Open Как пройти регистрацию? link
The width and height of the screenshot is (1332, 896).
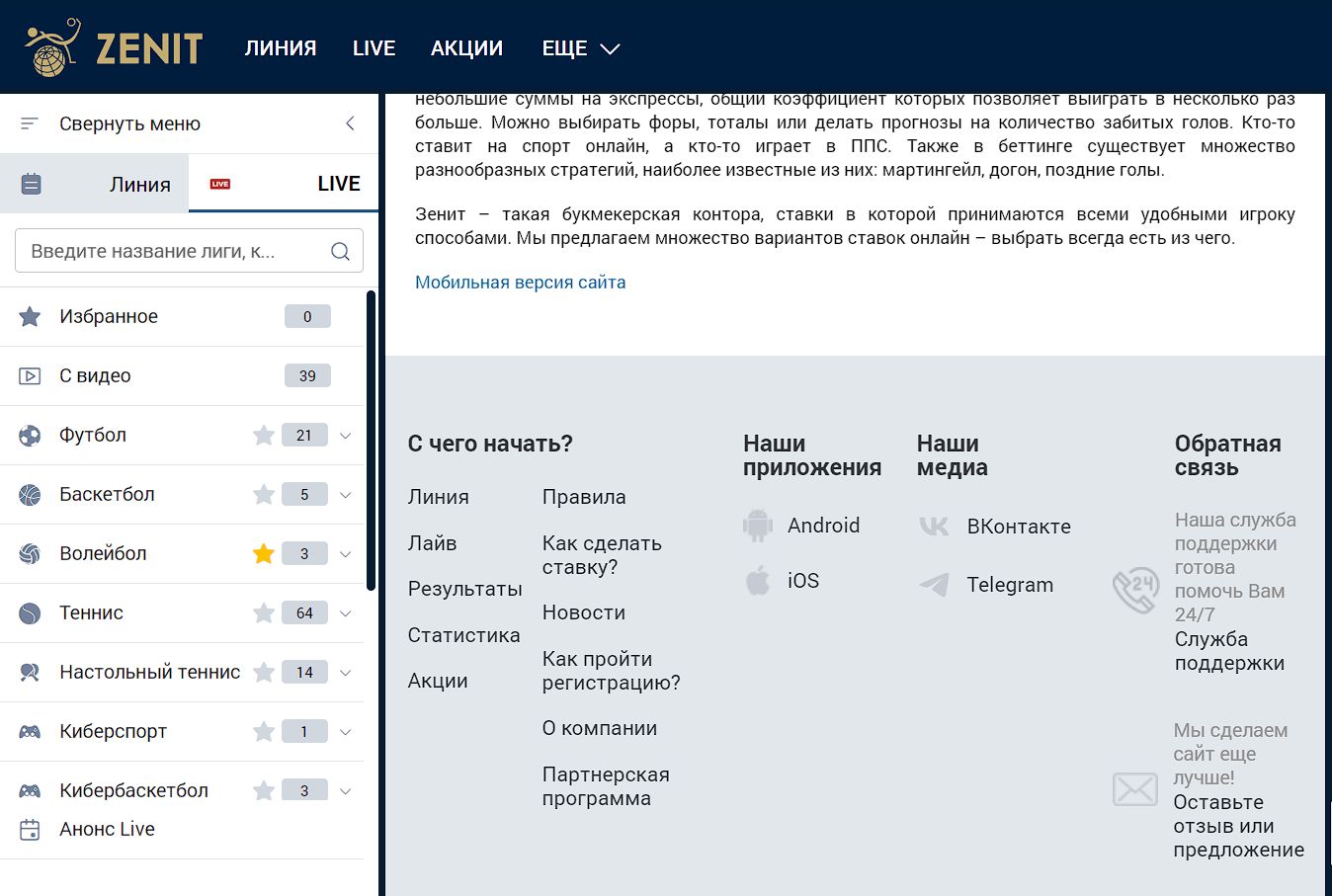(x=612, y=671)
